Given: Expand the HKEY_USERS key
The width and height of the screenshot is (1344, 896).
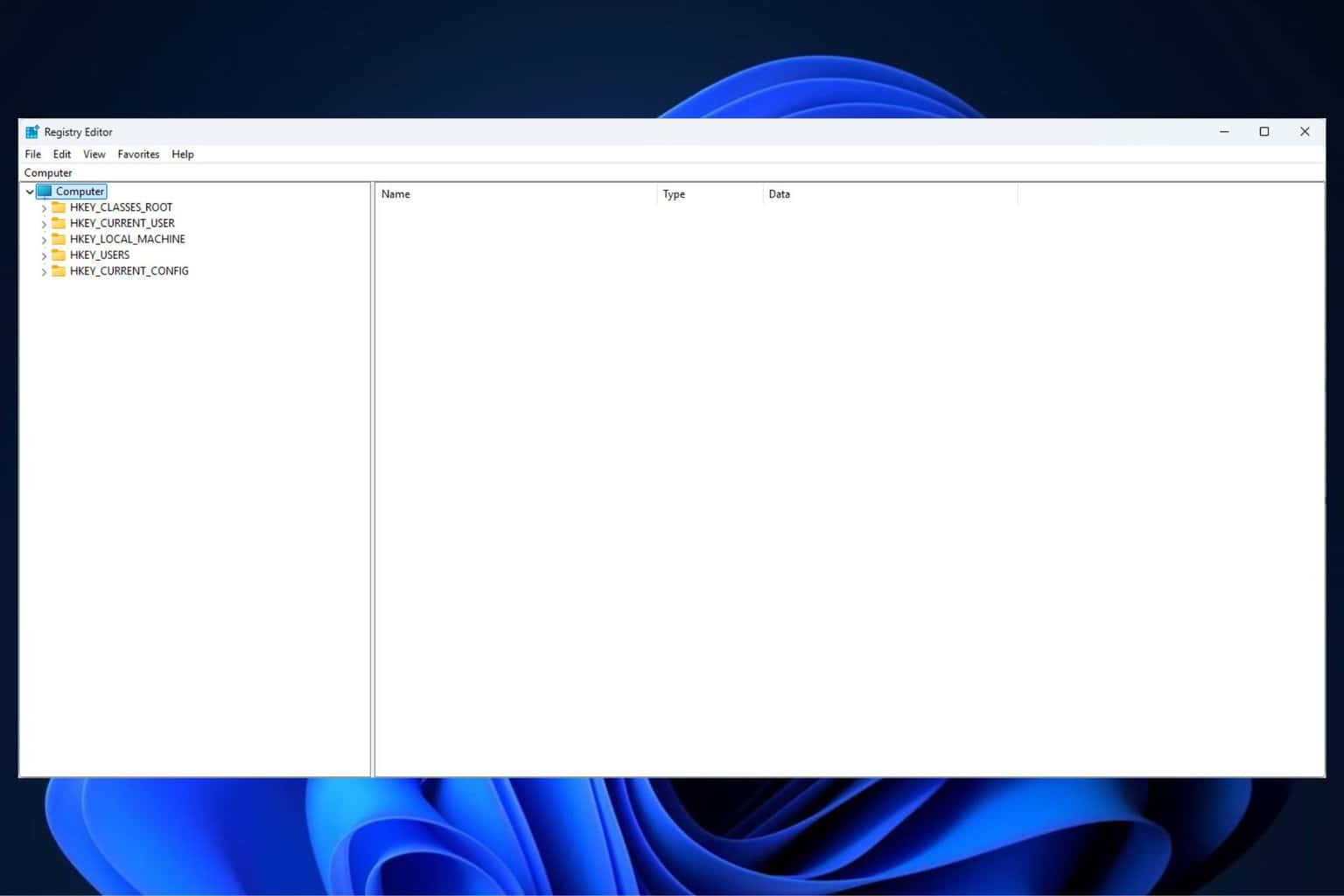Looking at the screenshot, I should 44,255.
